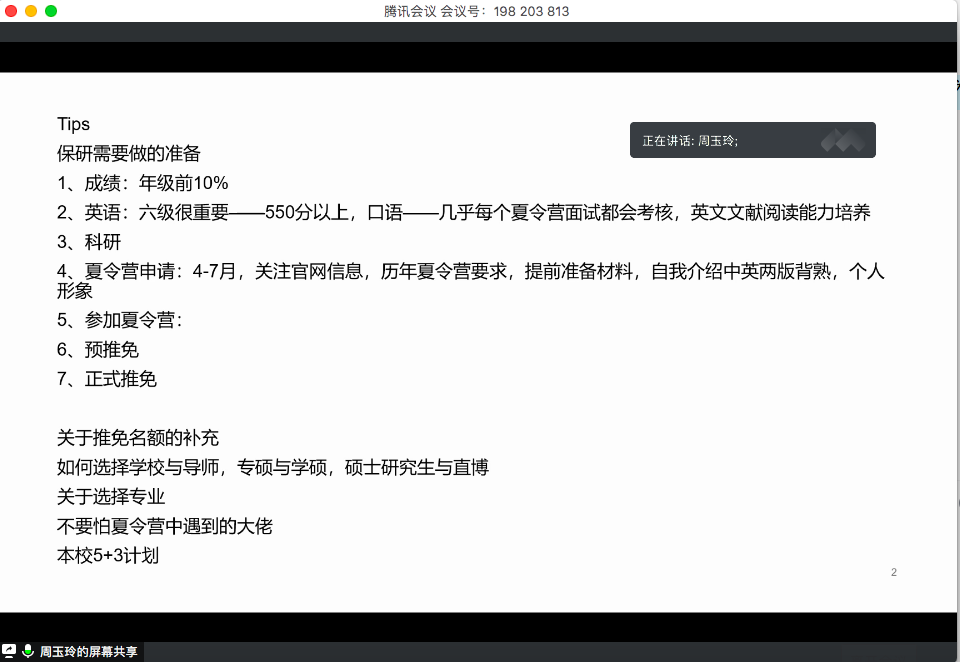This screenshot has height=662, width=960.
Task: Click the 7、正式推免 line
Action: coord(107,379)
